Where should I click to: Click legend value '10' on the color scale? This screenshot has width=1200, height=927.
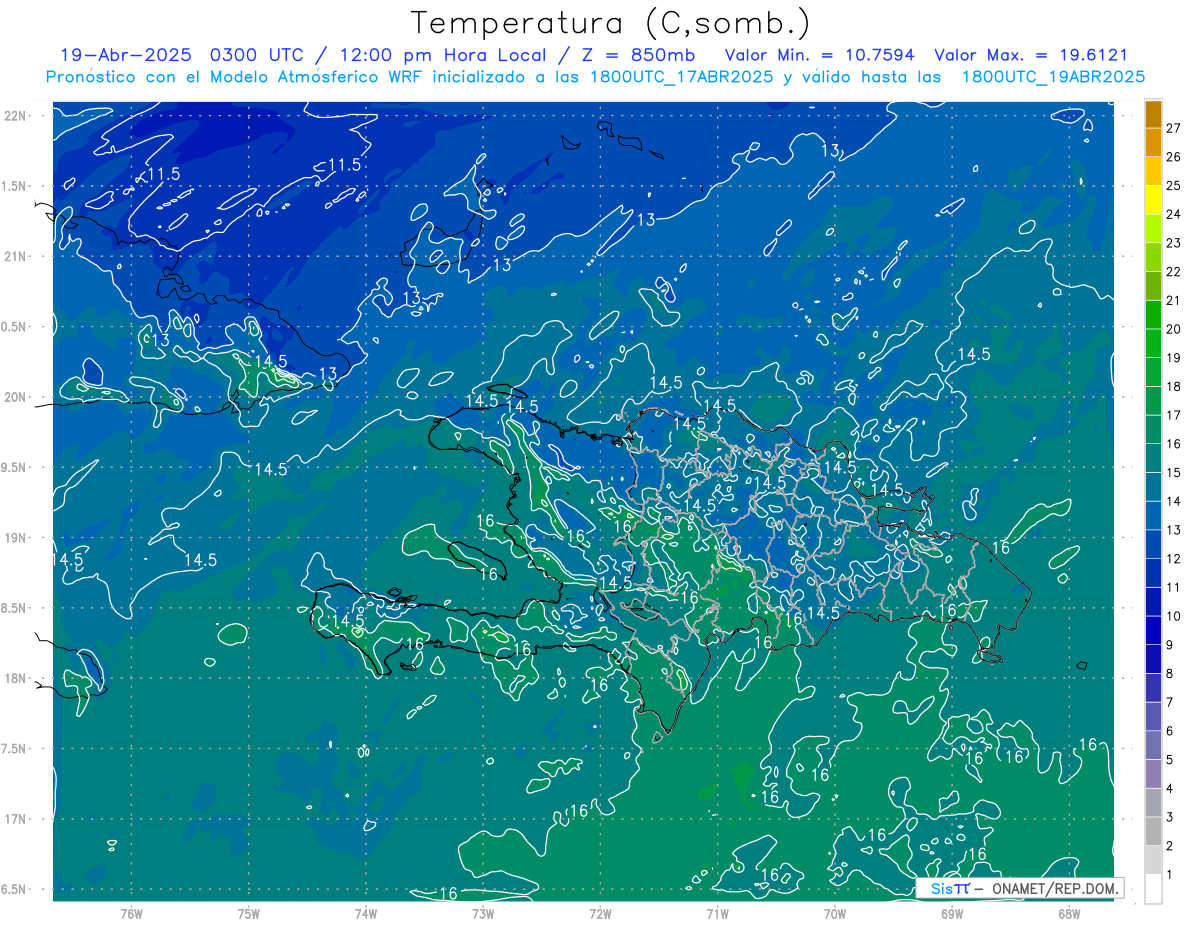tap(1174, 616)
